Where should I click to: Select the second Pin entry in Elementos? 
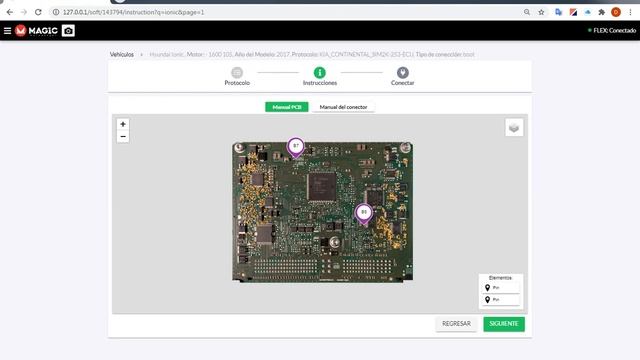500,300
